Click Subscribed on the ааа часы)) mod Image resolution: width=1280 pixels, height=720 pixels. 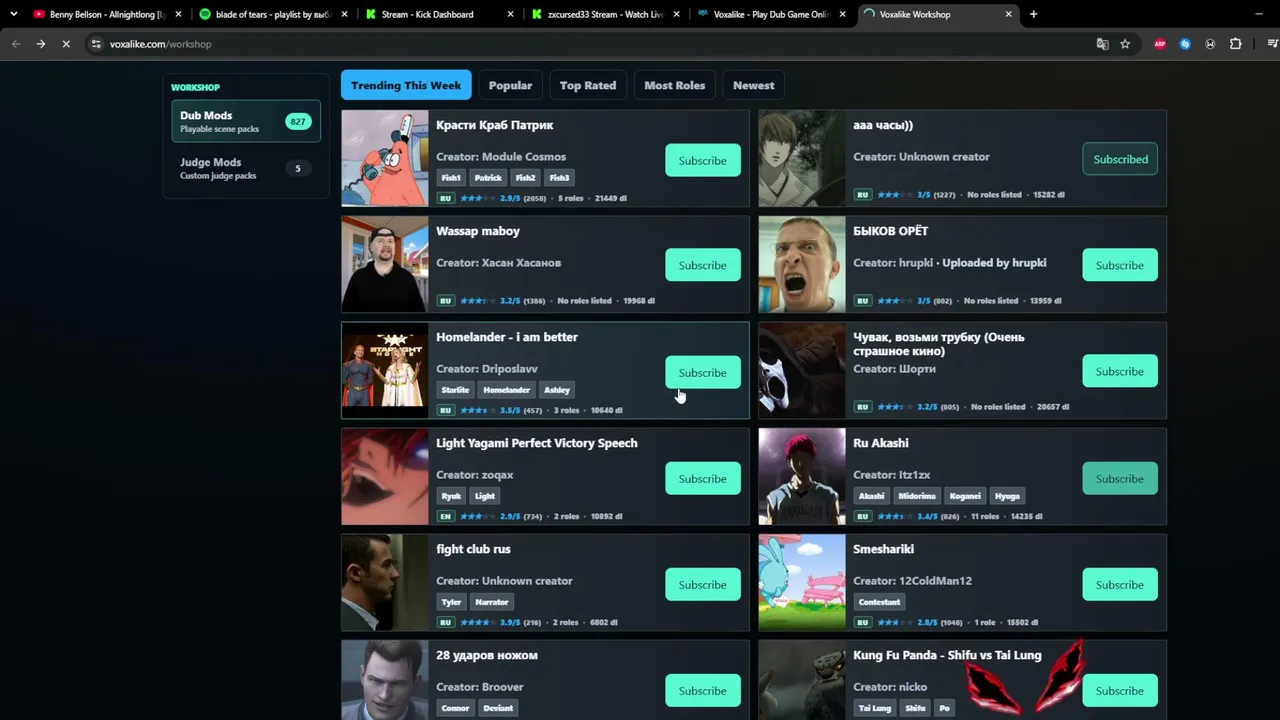tap(1120, 159)
